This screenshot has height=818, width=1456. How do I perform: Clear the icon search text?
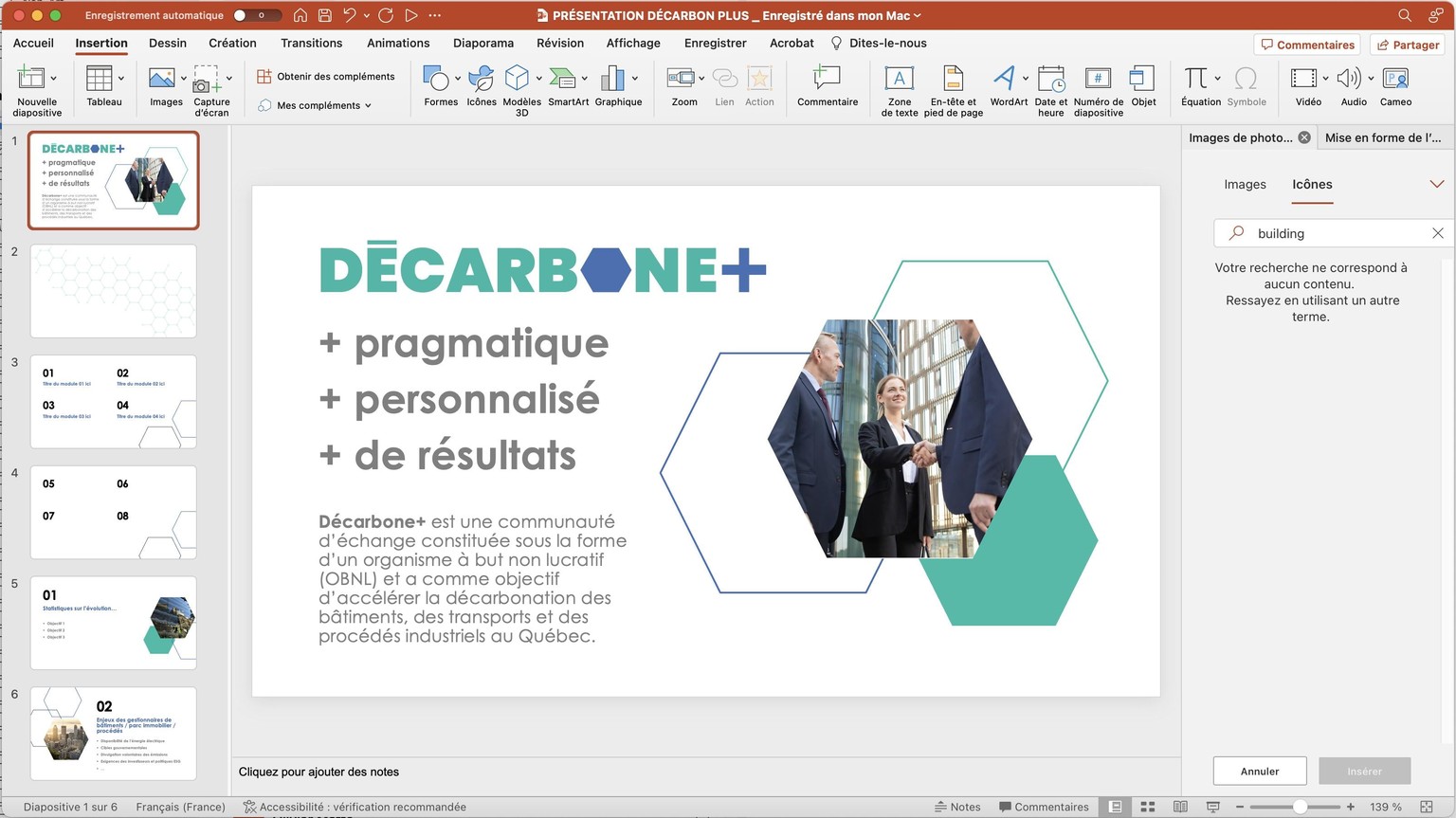1437,233
